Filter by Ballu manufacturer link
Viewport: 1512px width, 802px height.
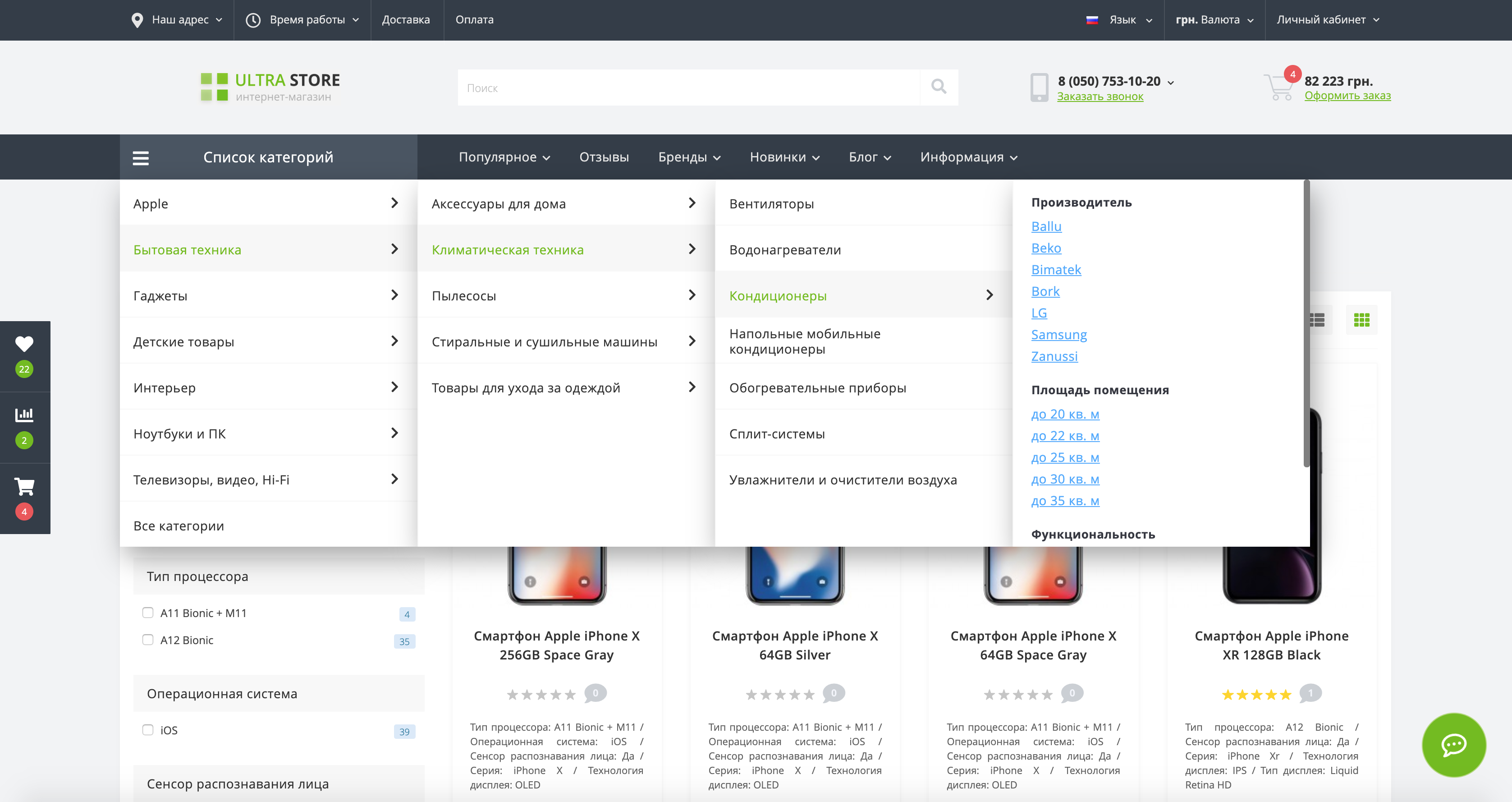coord(1046,226)
